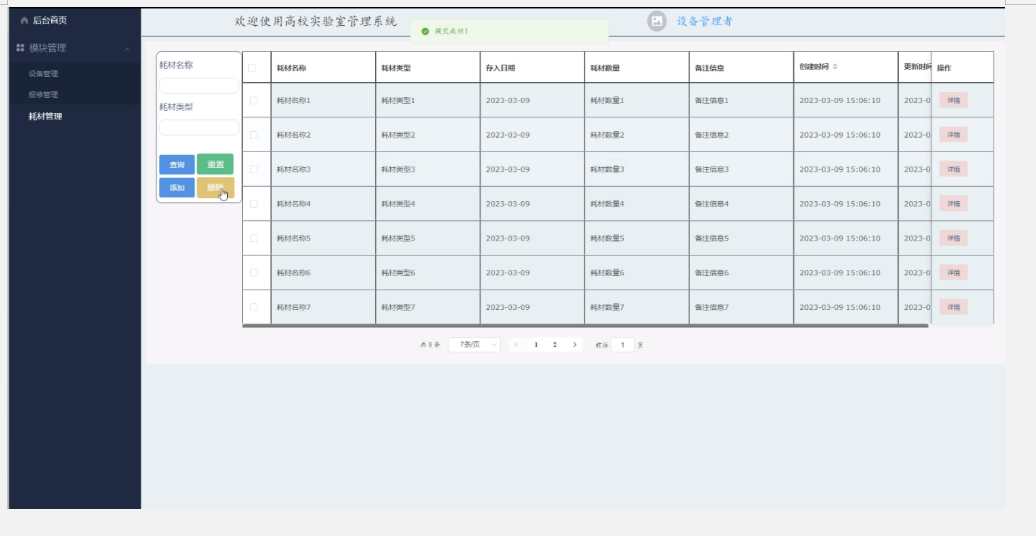The height and width of the screenshot is (536, 1036).
Task: Collapse the 模块管理 chevron arrow
Action: tap(128, 48)
